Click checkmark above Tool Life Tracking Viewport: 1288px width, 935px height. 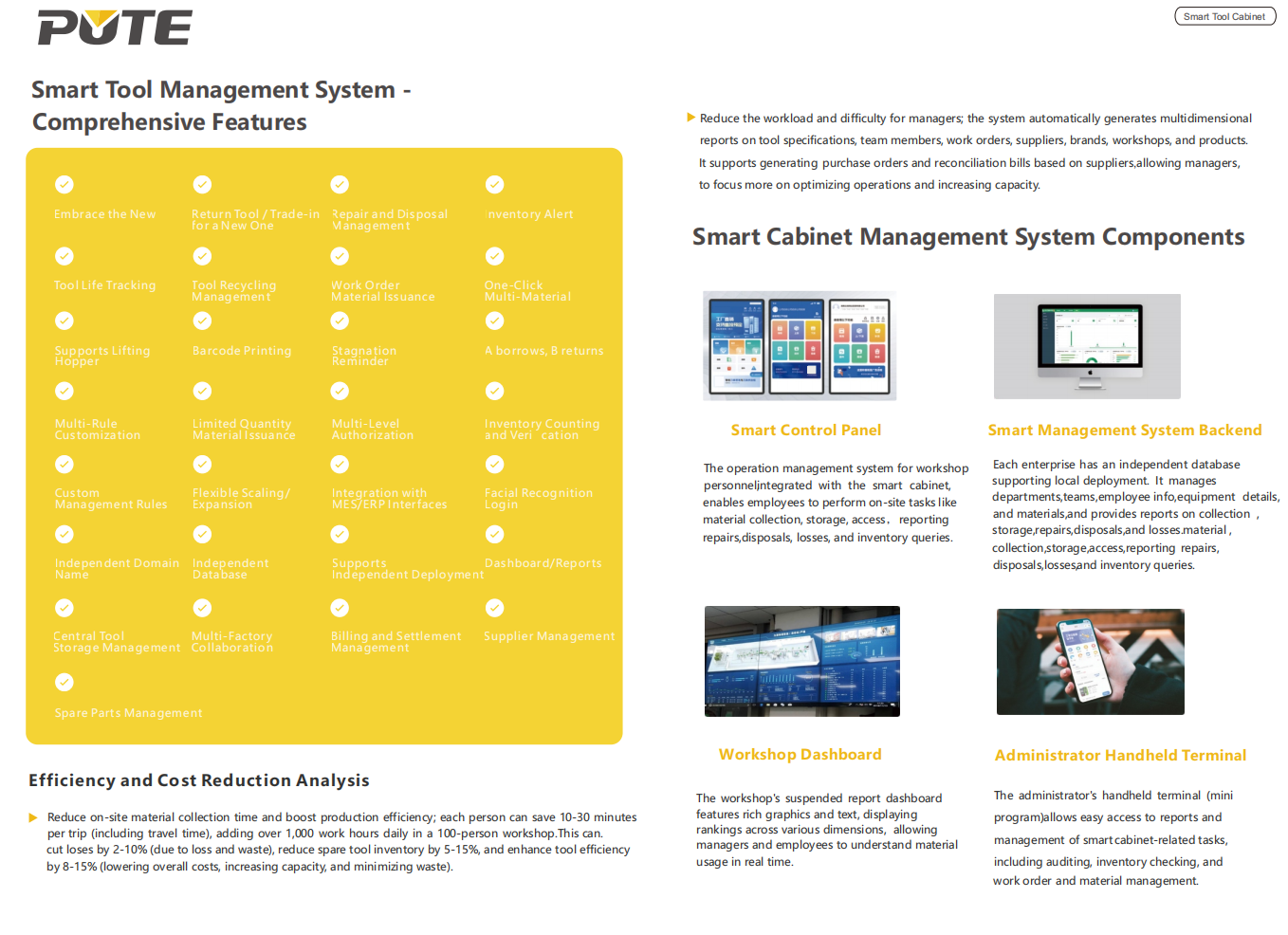[64, 256]
